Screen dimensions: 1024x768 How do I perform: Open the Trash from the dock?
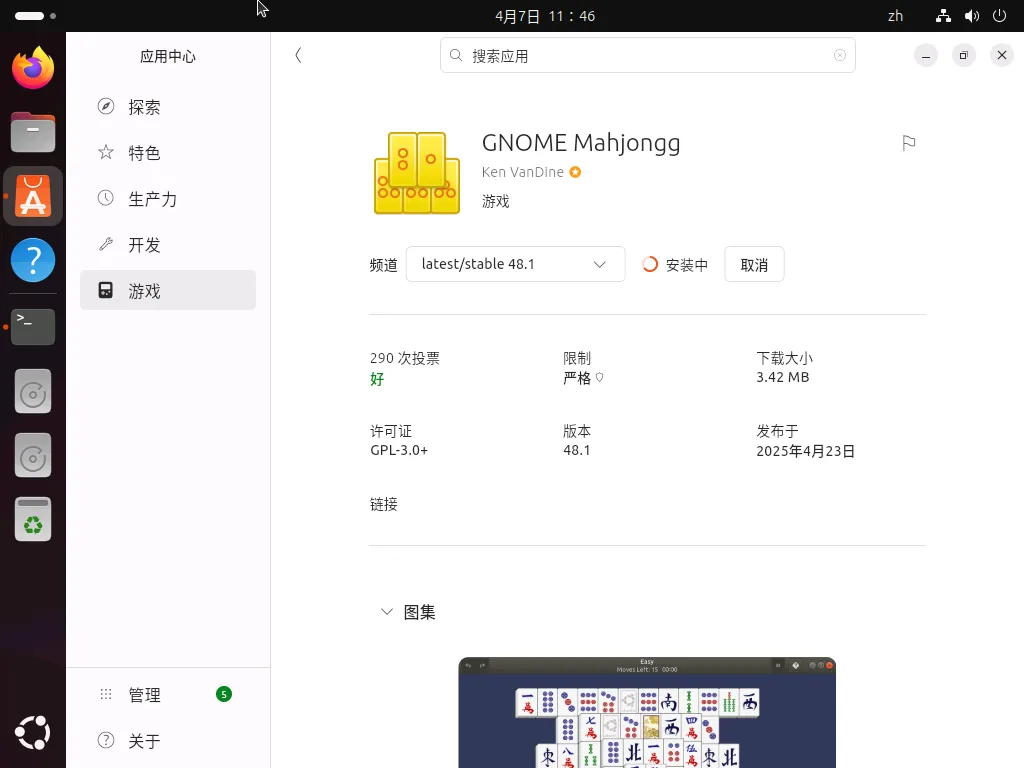click(33, 519)
